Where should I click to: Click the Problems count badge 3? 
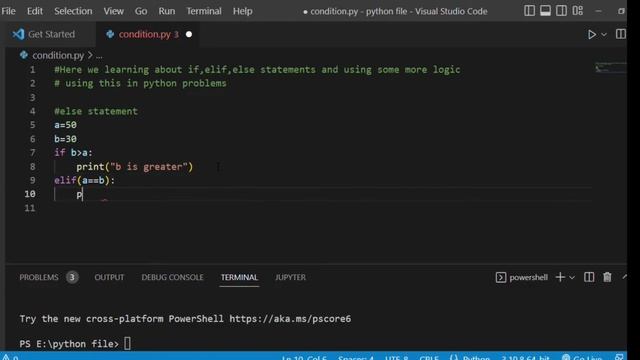(72, 277)
